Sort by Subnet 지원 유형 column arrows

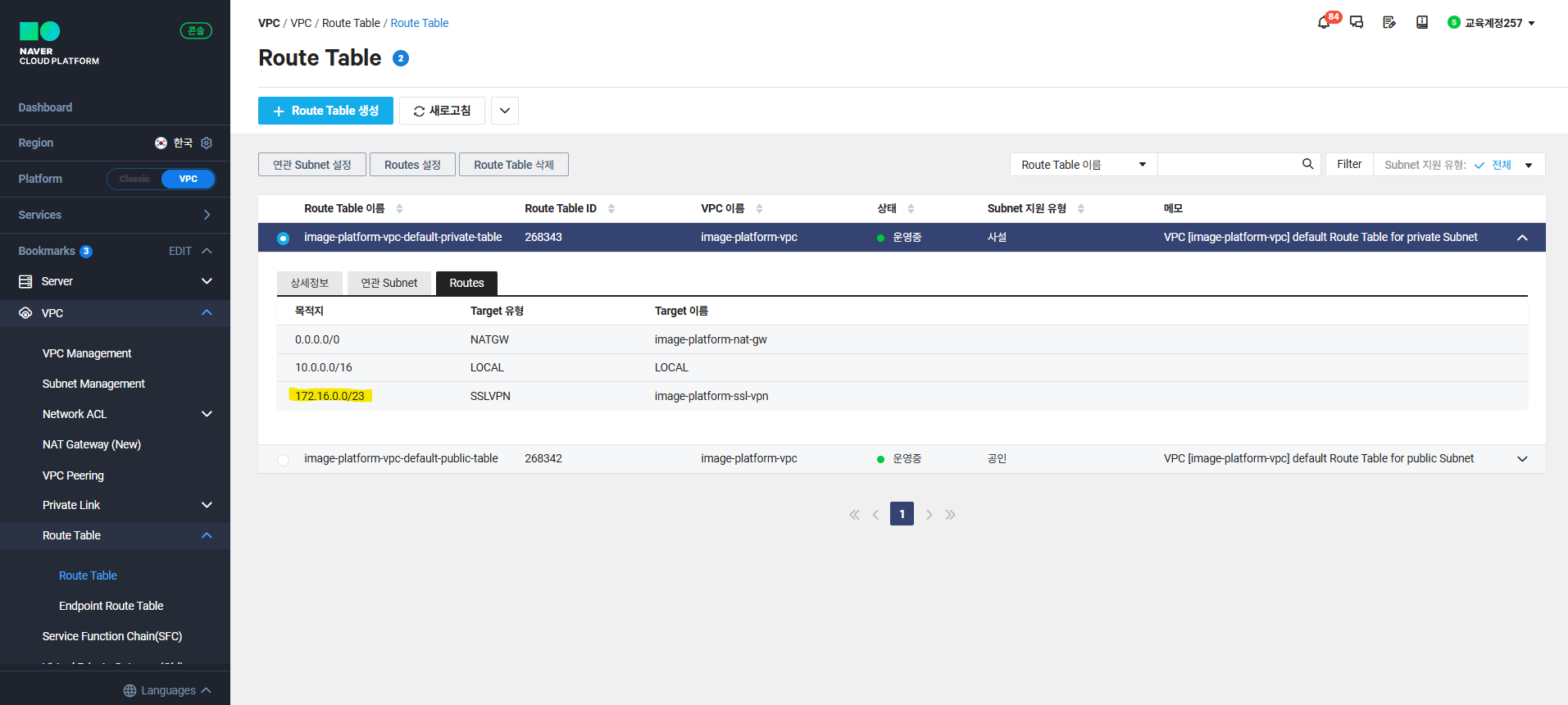click(x=1081, y=208)
